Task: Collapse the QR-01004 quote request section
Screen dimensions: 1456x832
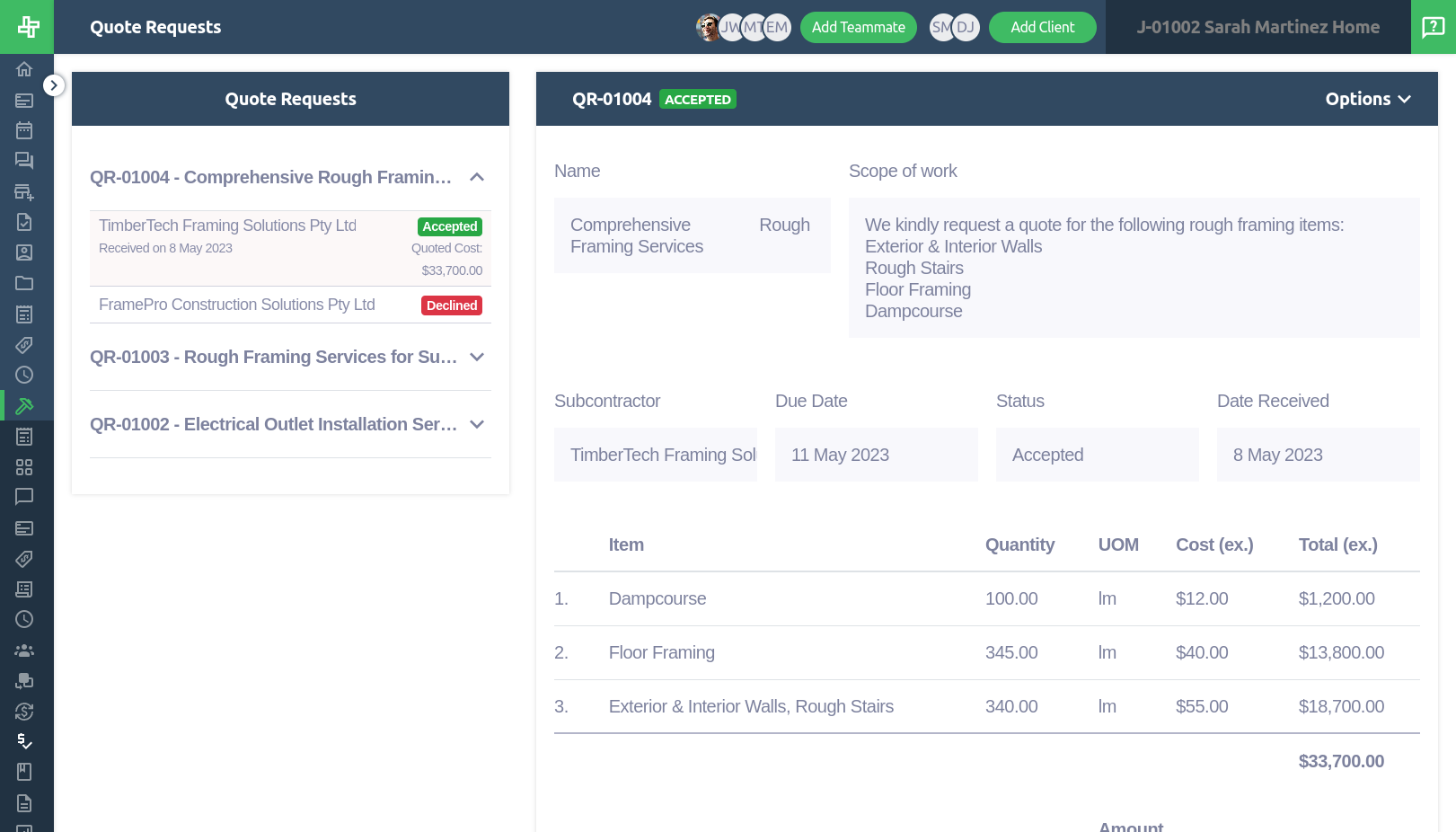Action: coord(477,177)
